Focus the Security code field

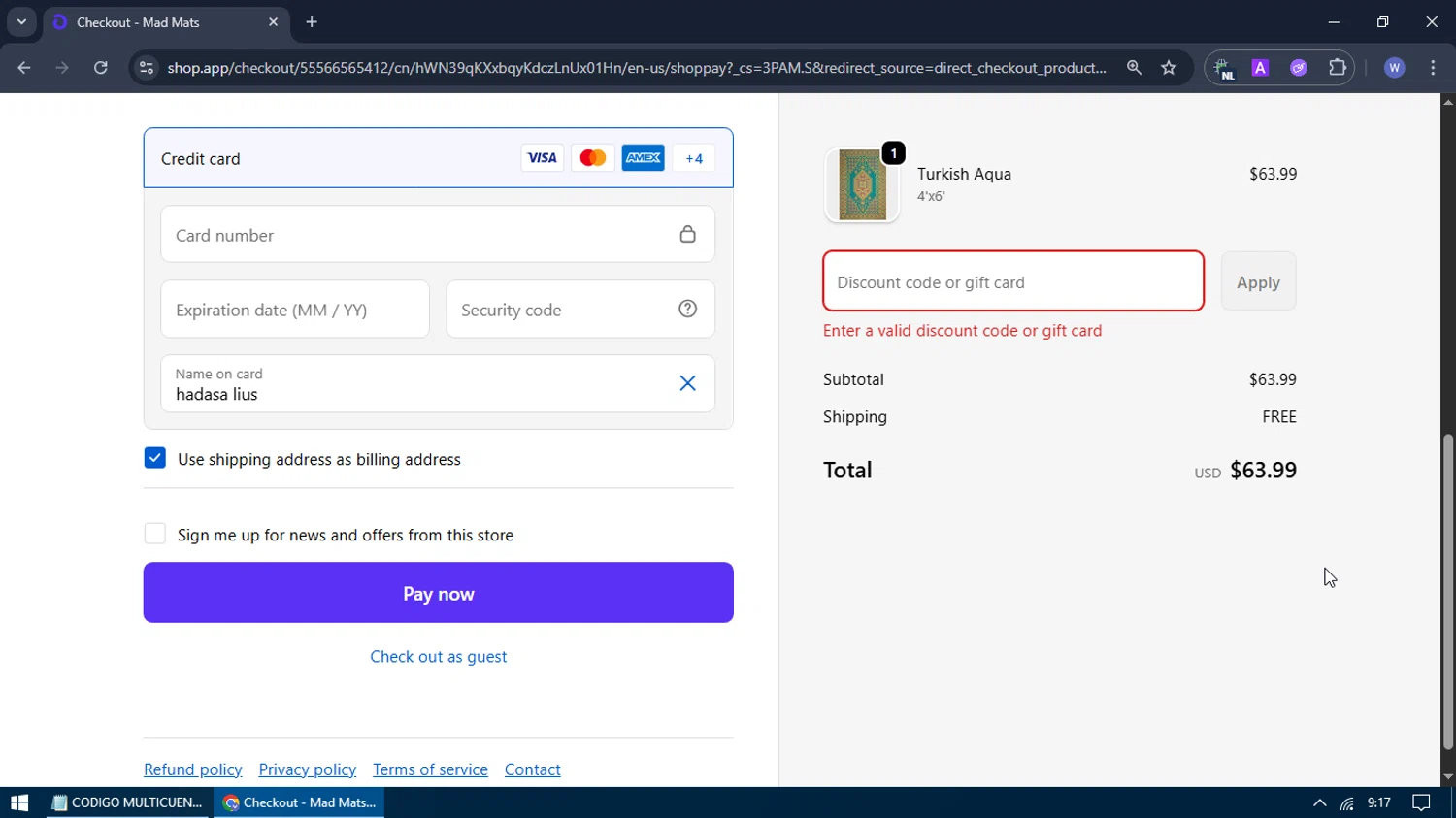580,310
